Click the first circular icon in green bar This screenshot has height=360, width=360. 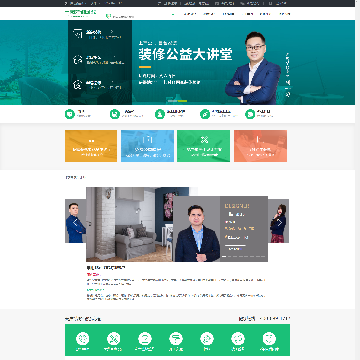pos(82,339)
